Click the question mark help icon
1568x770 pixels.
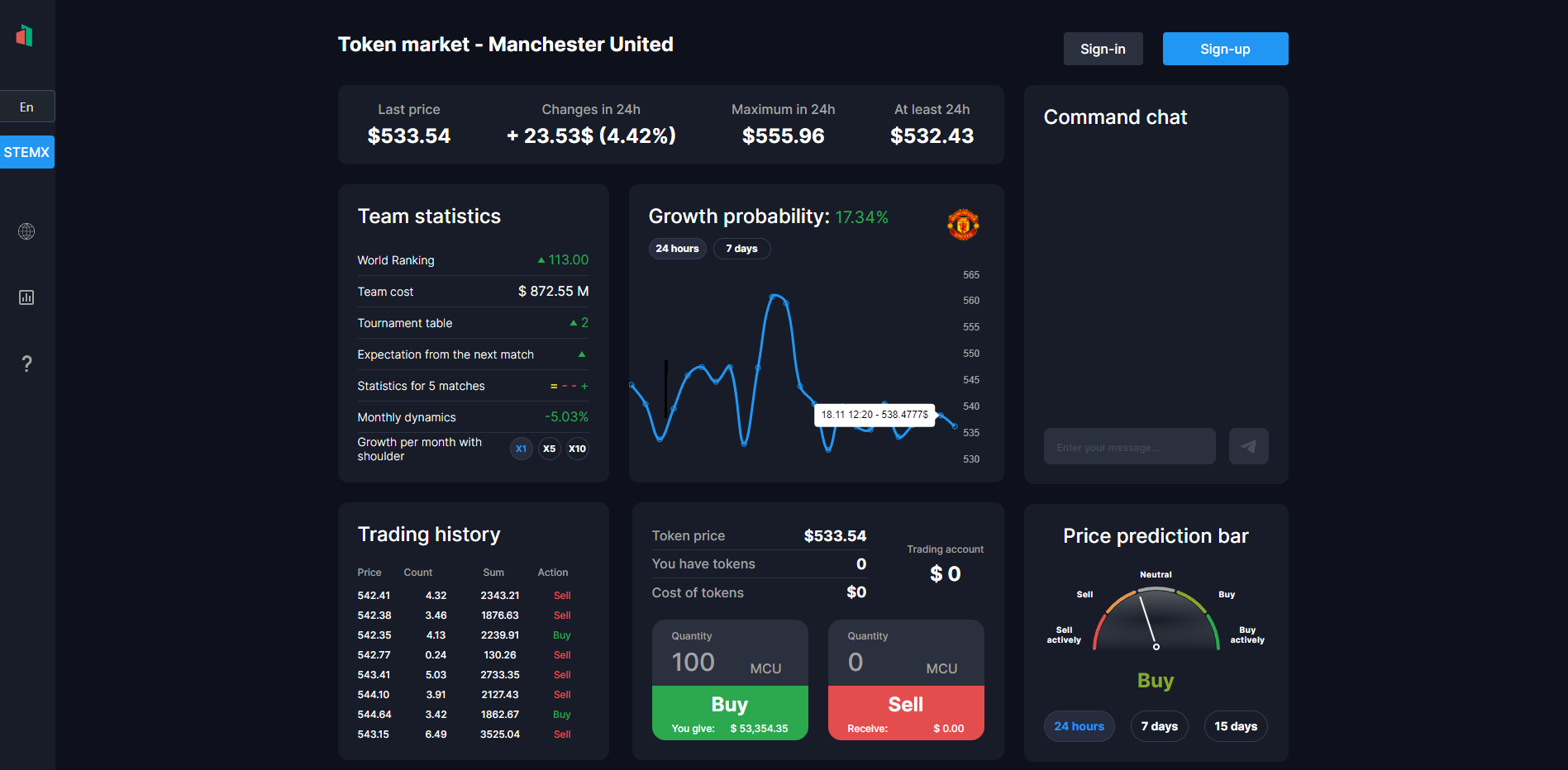coord(26,364)
